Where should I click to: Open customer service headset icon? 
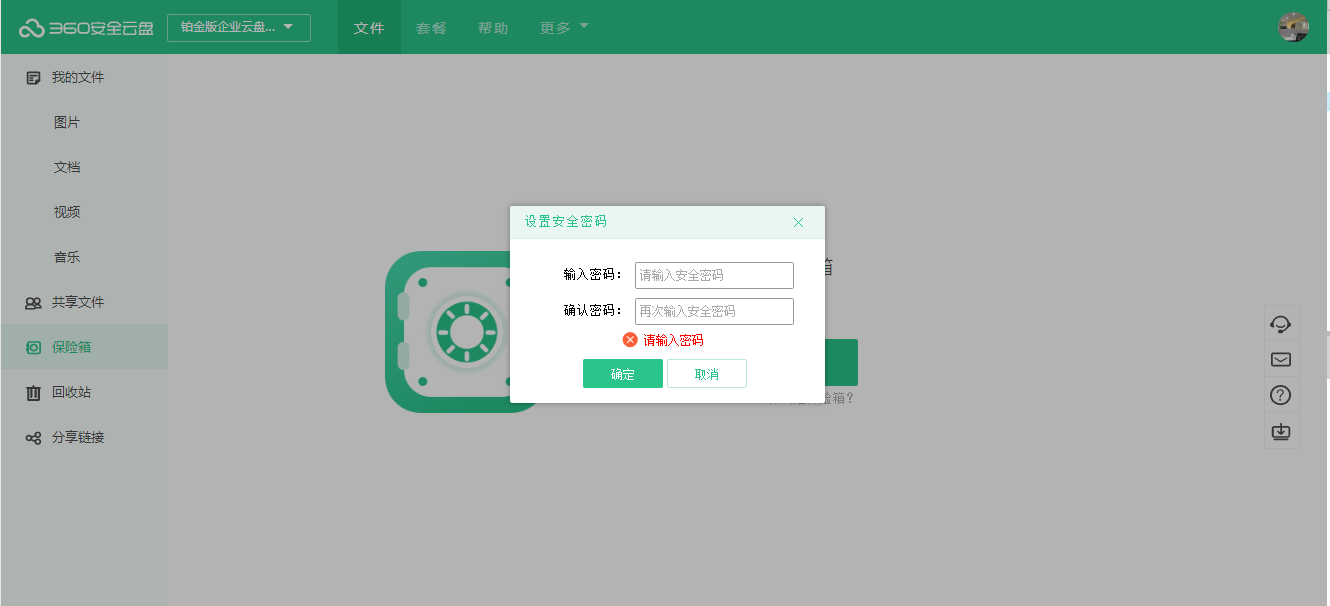coord(1281,323)
